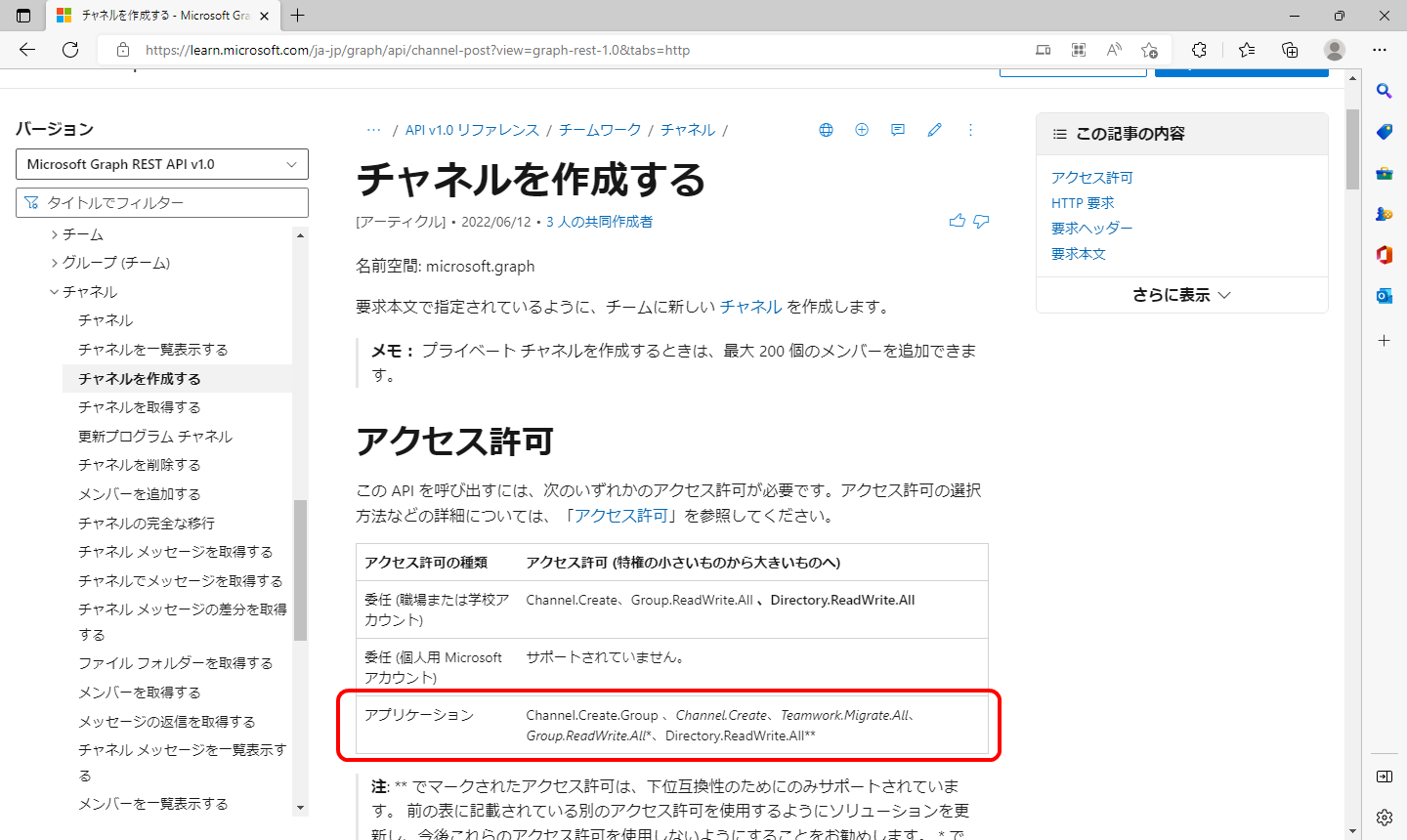Jump to 要求ヘッダー in article contents
Screen dimensions: 1407x840
(x=1092, y=229)
